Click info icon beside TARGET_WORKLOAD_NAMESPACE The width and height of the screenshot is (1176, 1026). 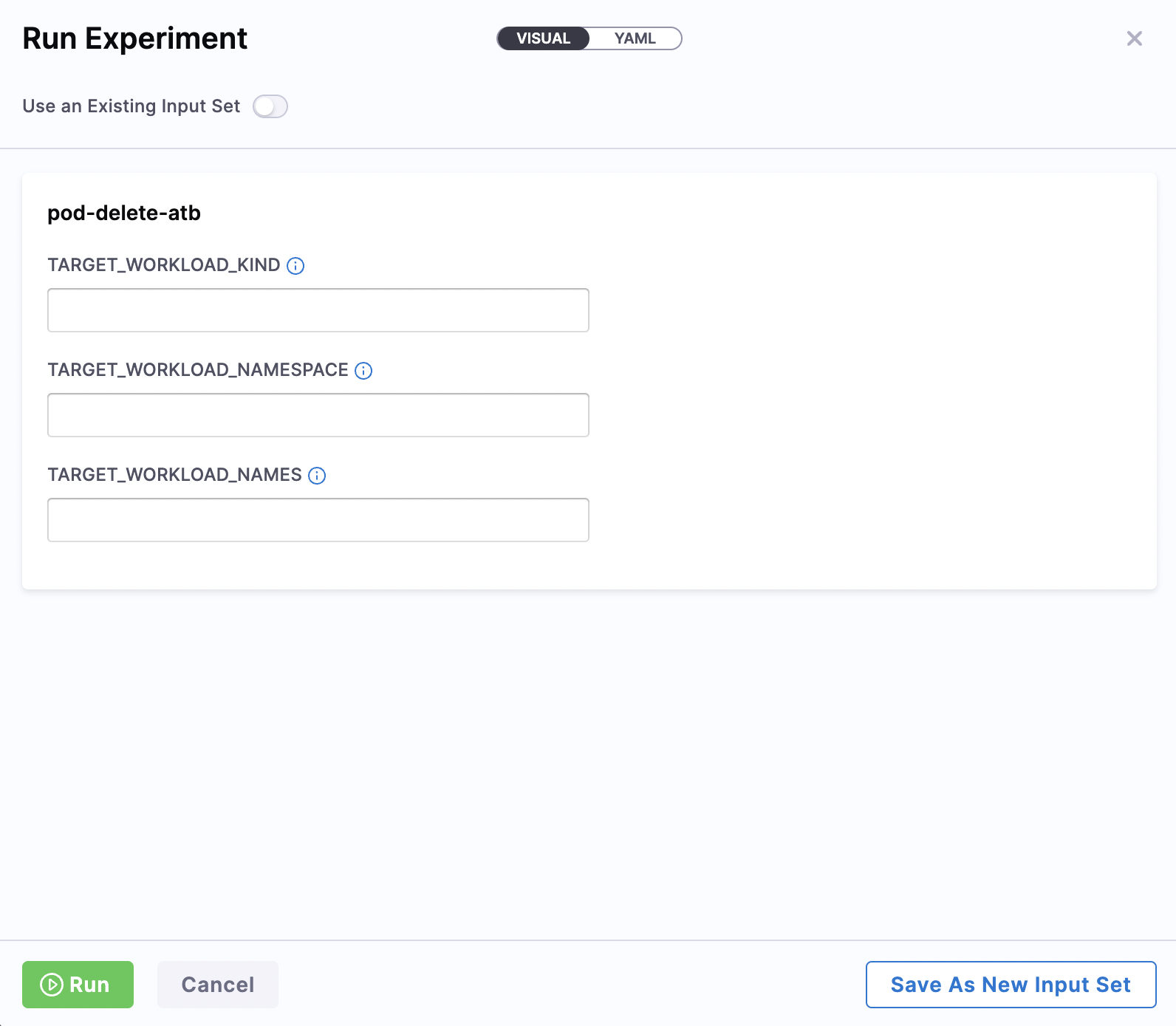(x=363, y=371)
